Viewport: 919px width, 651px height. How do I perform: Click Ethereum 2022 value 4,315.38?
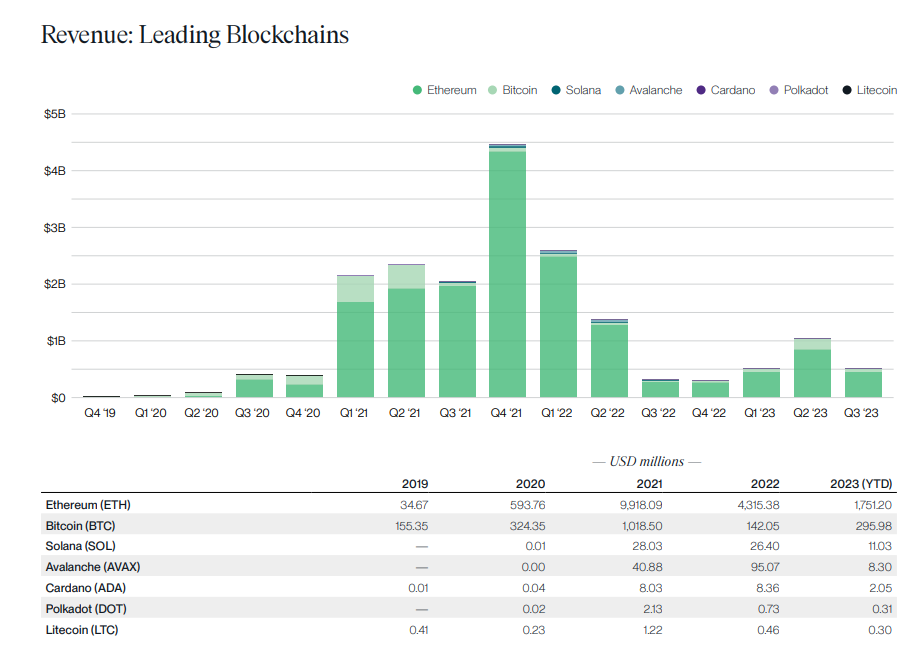(758, 505)
